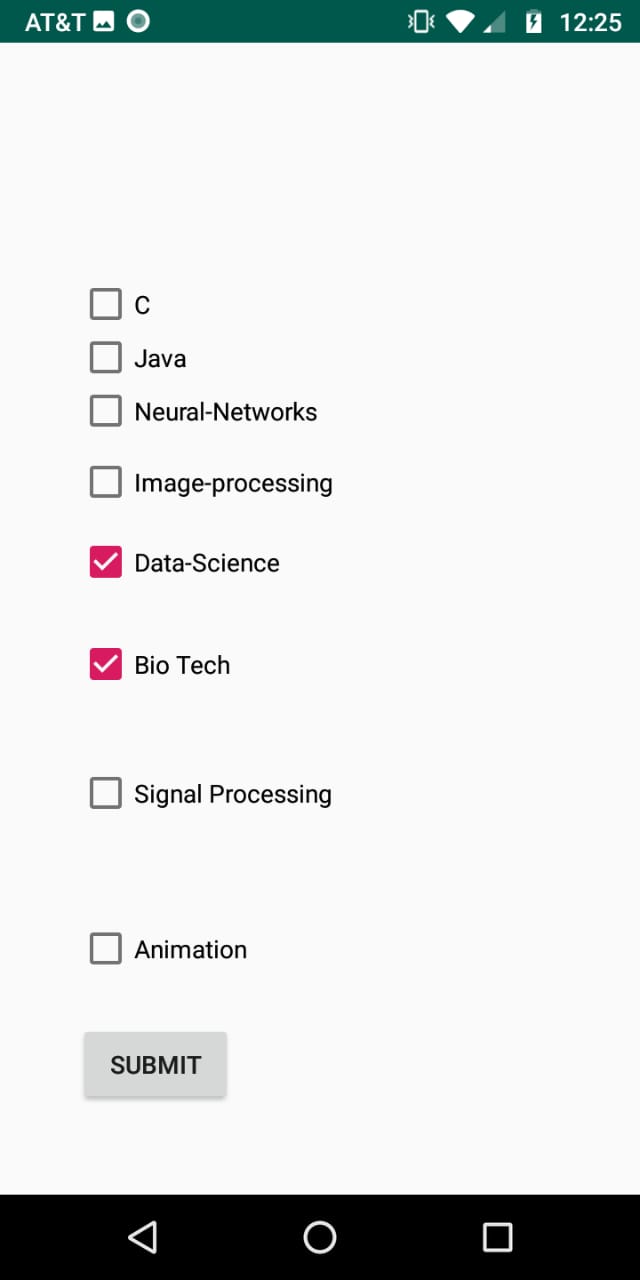Screen dimensions: 640x1280
Task: Open recent apps square icon
Action: click(x=497, y=1237)
